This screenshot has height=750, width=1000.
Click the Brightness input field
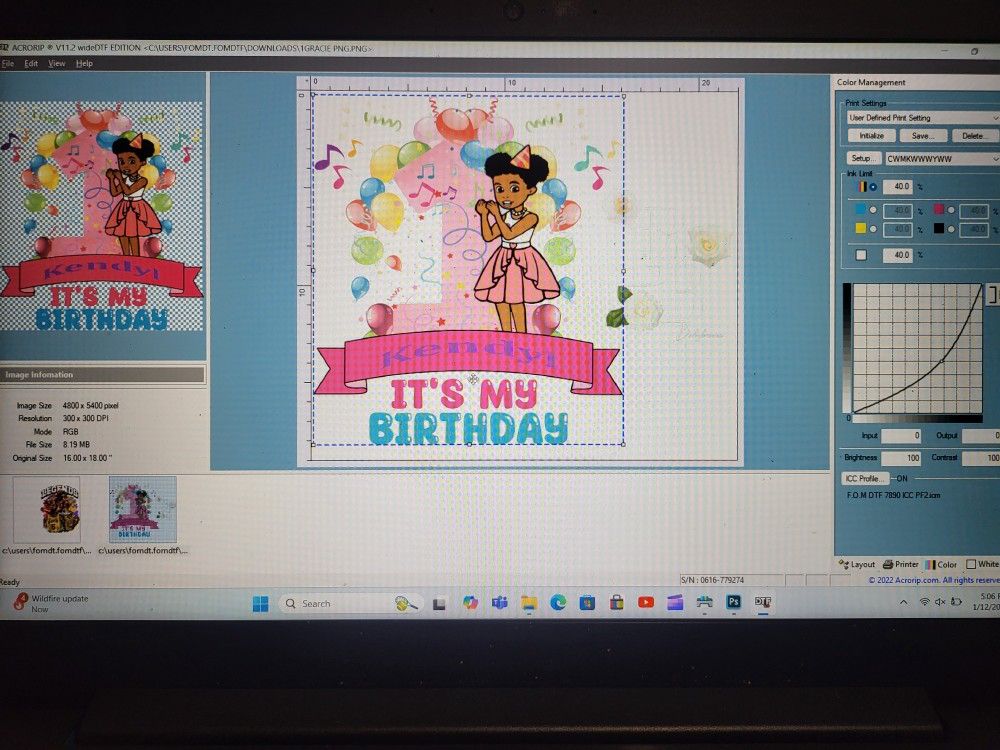click(901, 458)
